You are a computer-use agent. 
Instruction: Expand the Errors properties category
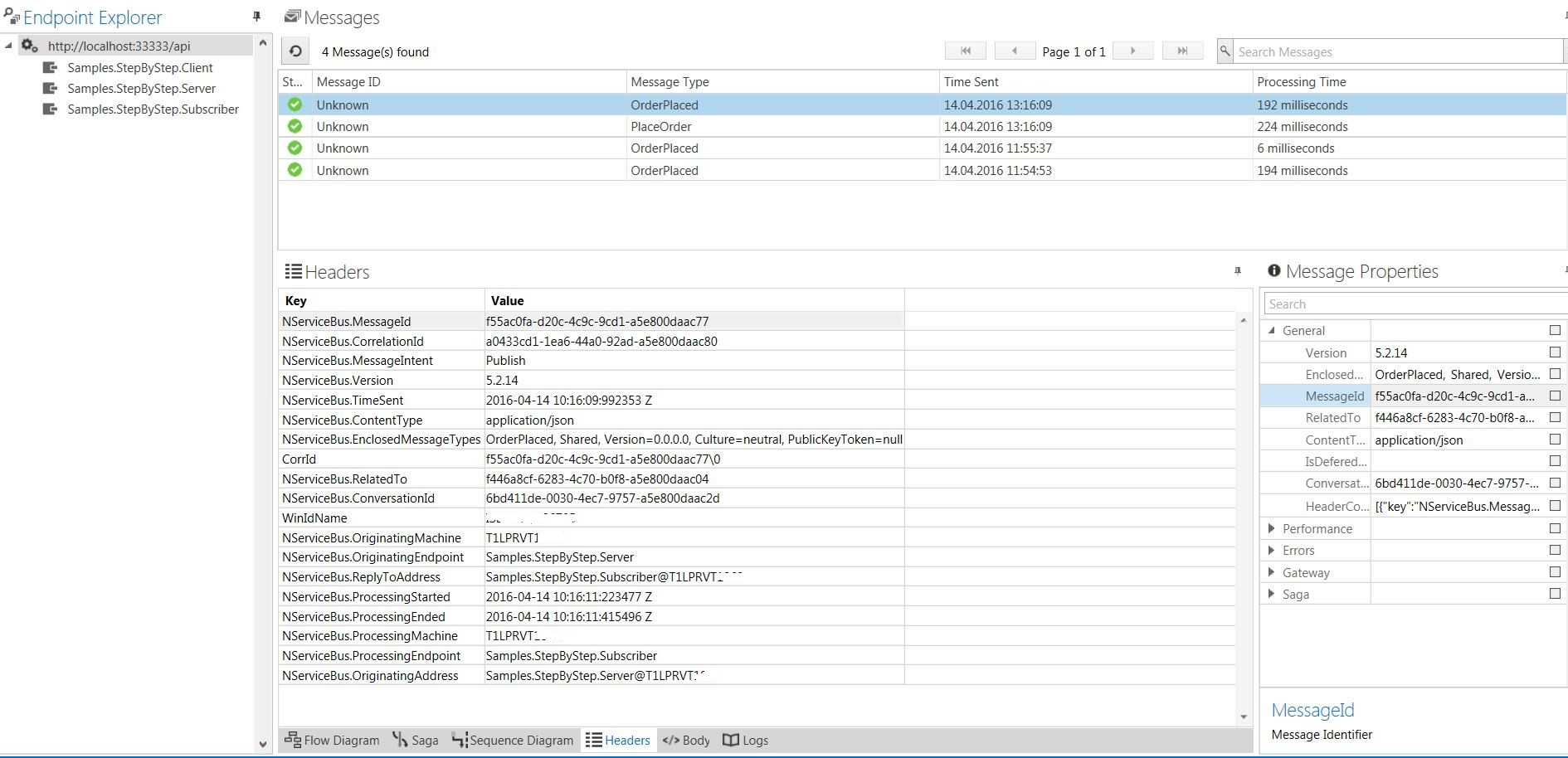coord(1272,550)
